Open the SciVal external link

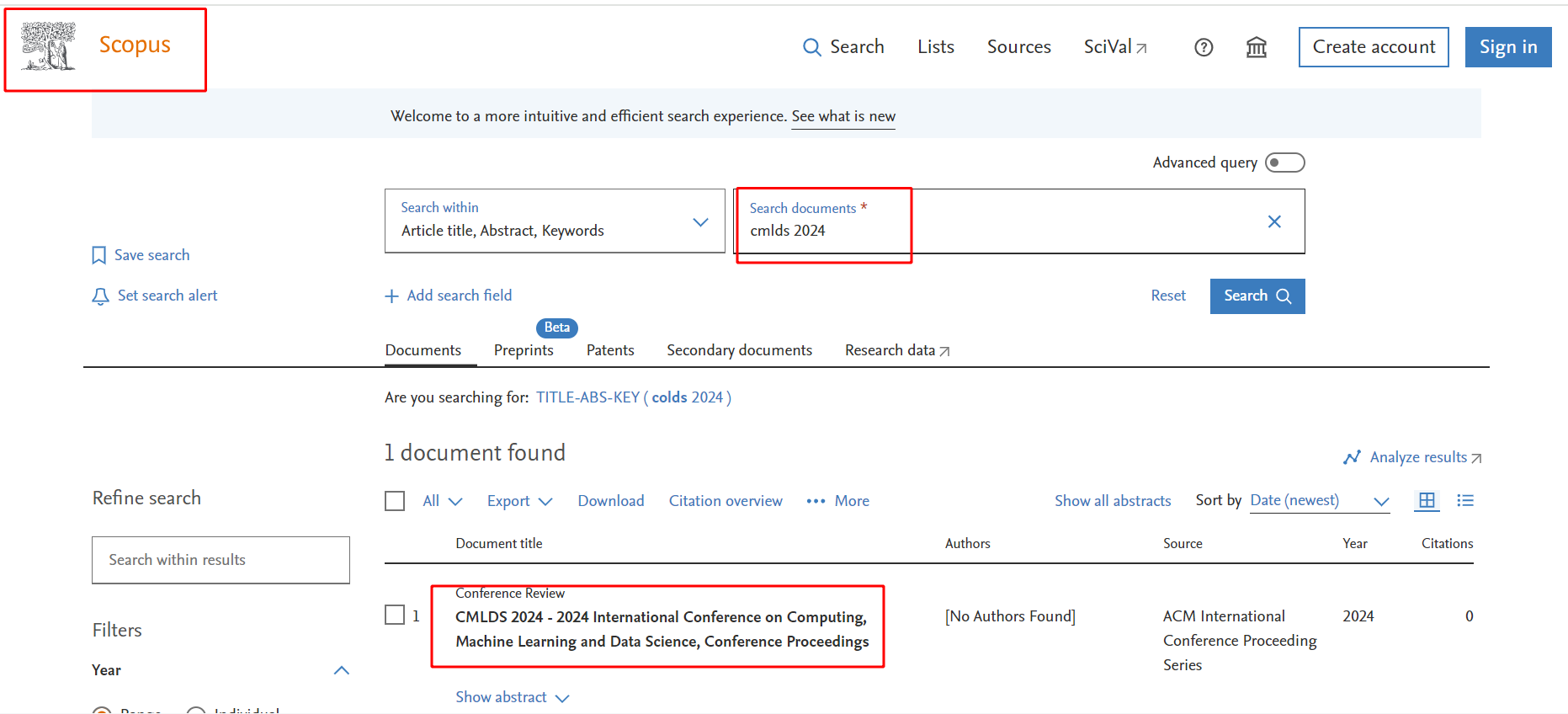pyautogui.click(x=1115, y=47)
